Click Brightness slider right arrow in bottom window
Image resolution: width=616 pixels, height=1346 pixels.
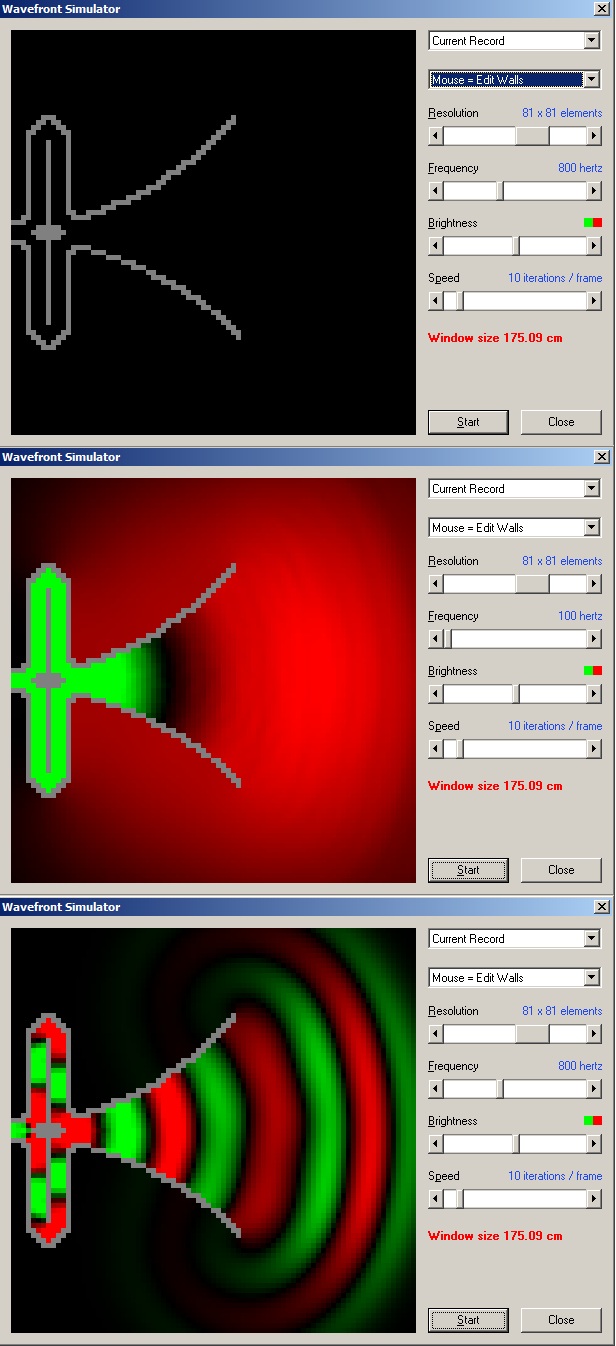pos(594,1144)
